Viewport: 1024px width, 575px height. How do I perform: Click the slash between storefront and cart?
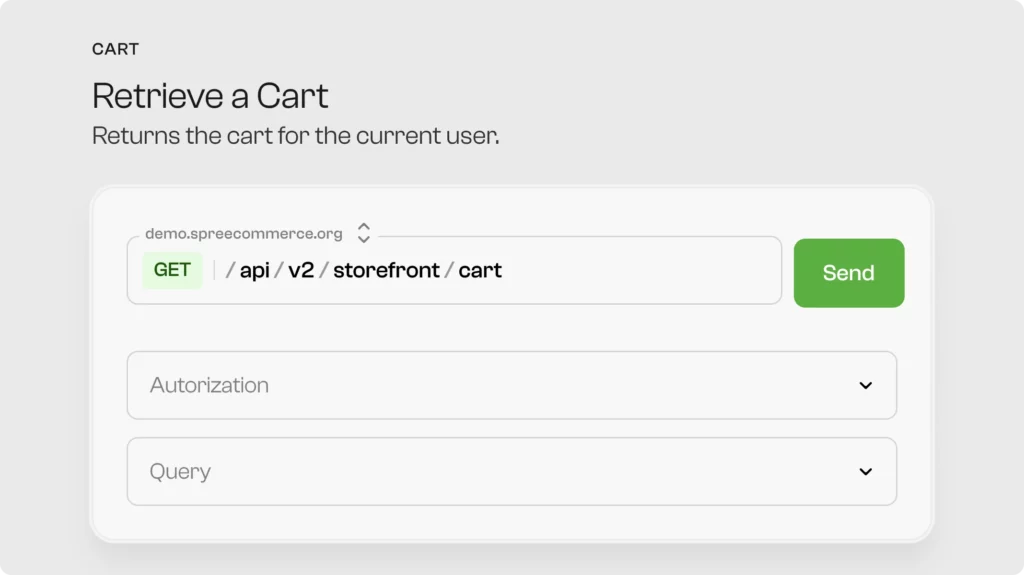pos(449,270)
